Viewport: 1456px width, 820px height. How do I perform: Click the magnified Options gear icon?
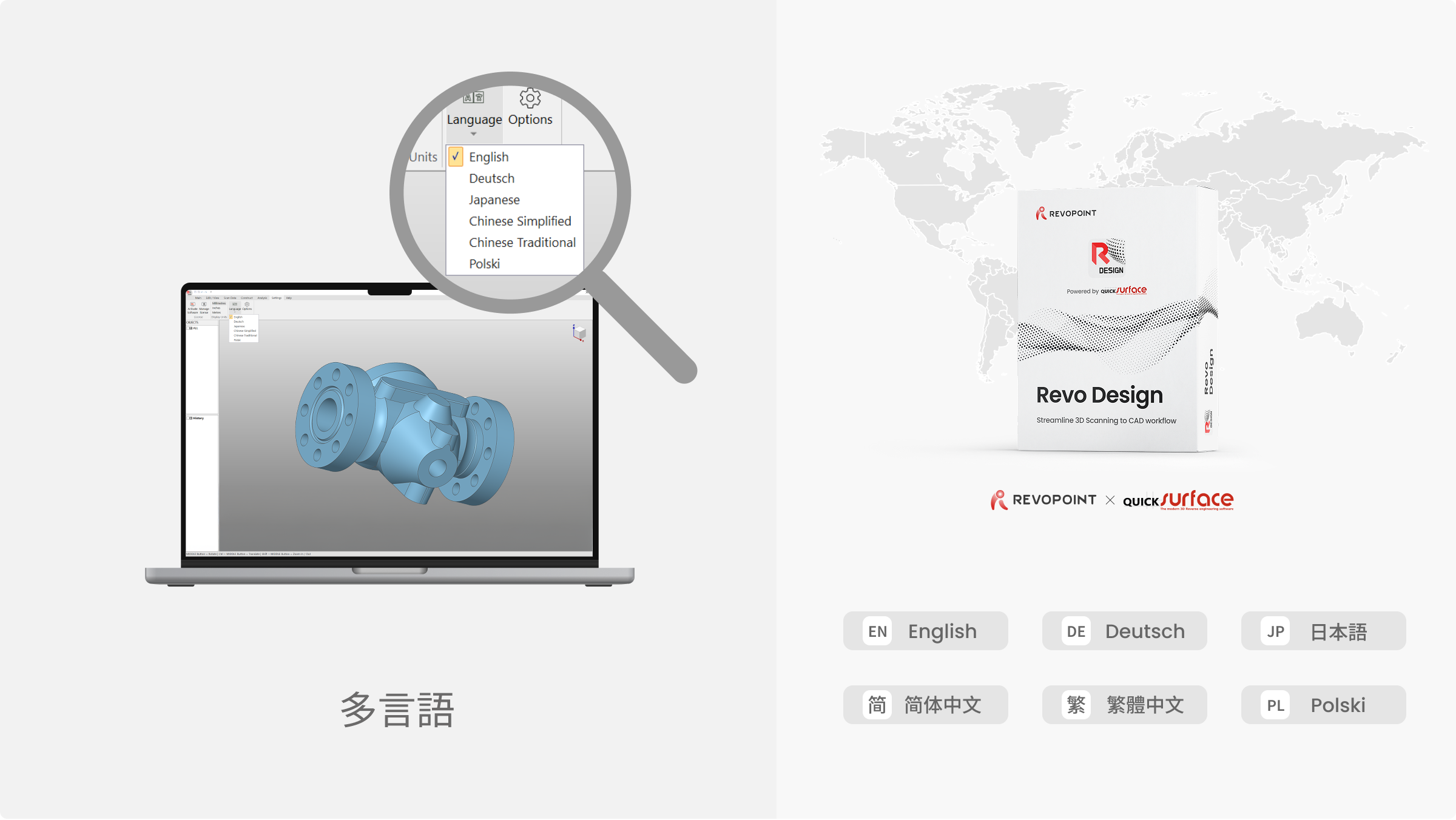[x=530, y=98]
